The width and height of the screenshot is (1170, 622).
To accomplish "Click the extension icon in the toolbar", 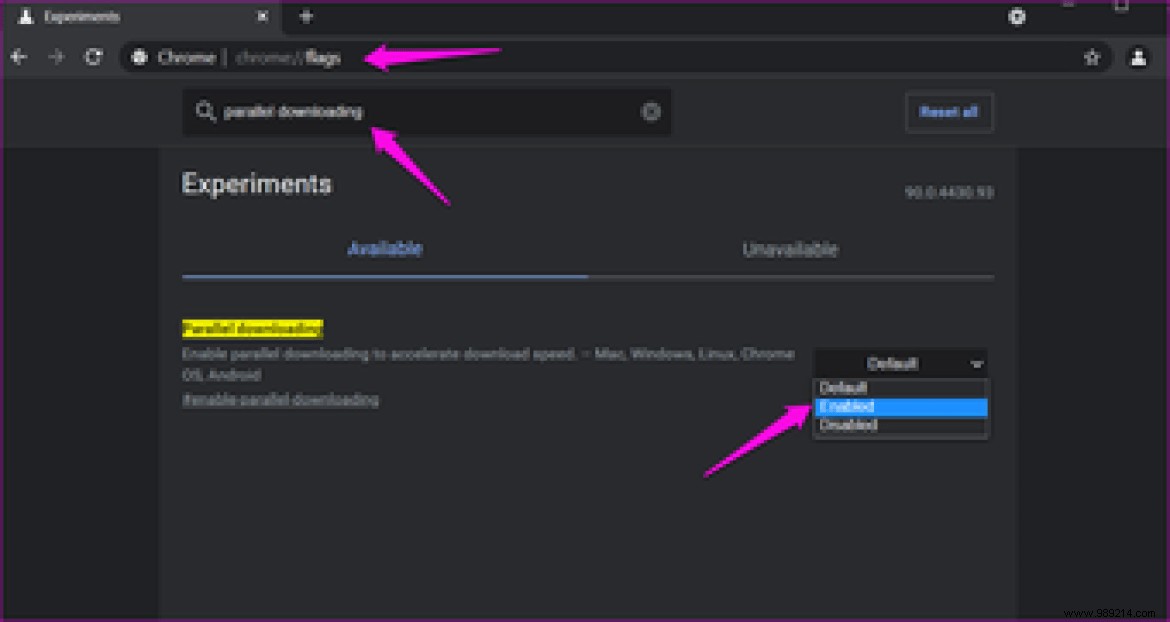I will point(1017,17).
